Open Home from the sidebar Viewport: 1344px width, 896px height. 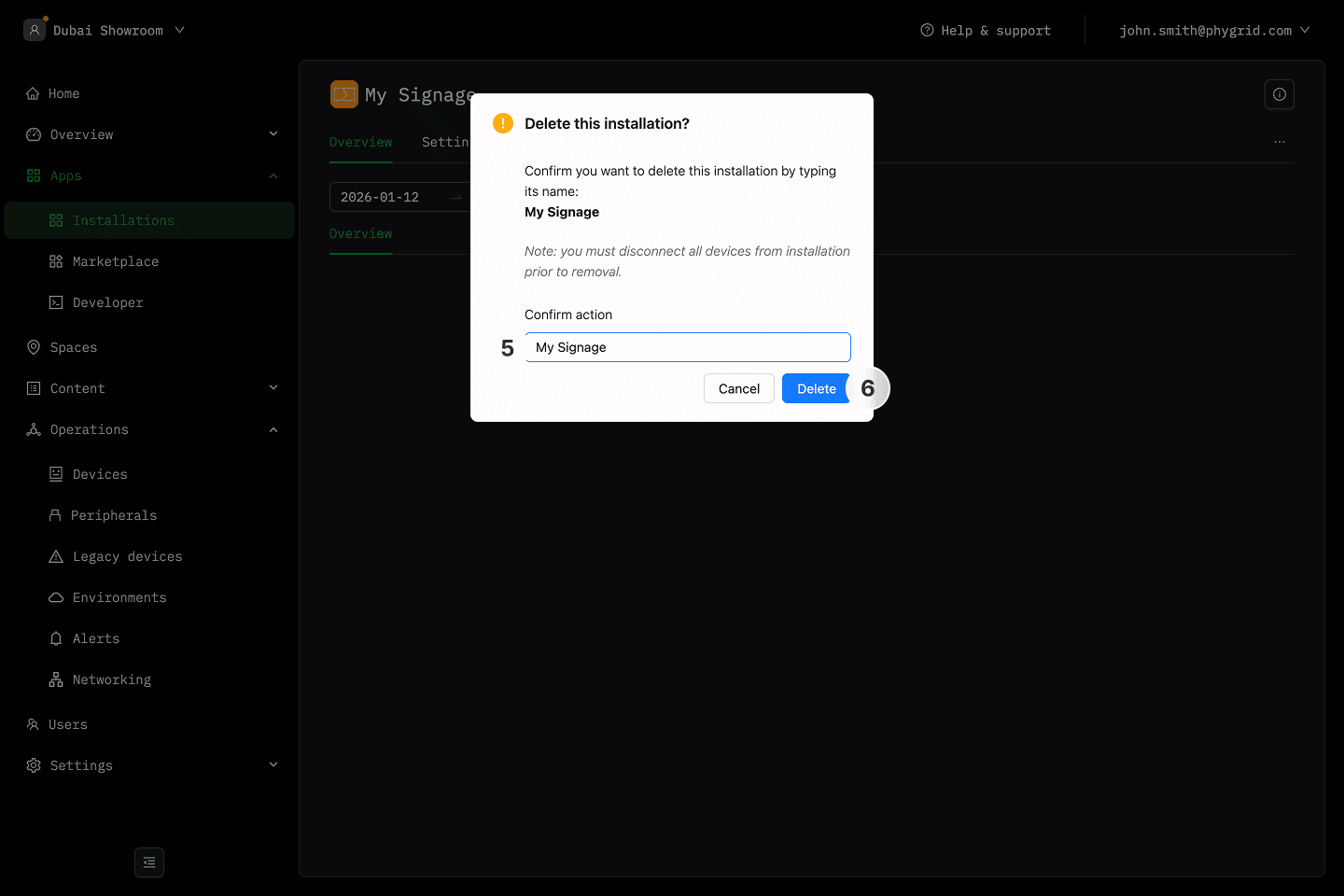click(63, 93)
